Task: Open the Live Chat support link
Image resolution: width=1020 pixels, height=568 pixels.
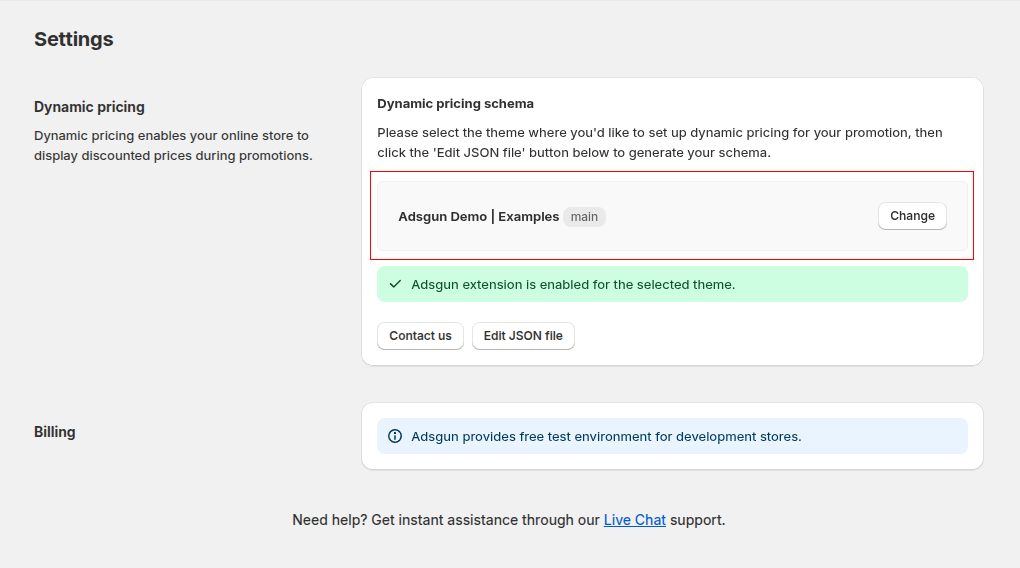Action: point(634,520)
